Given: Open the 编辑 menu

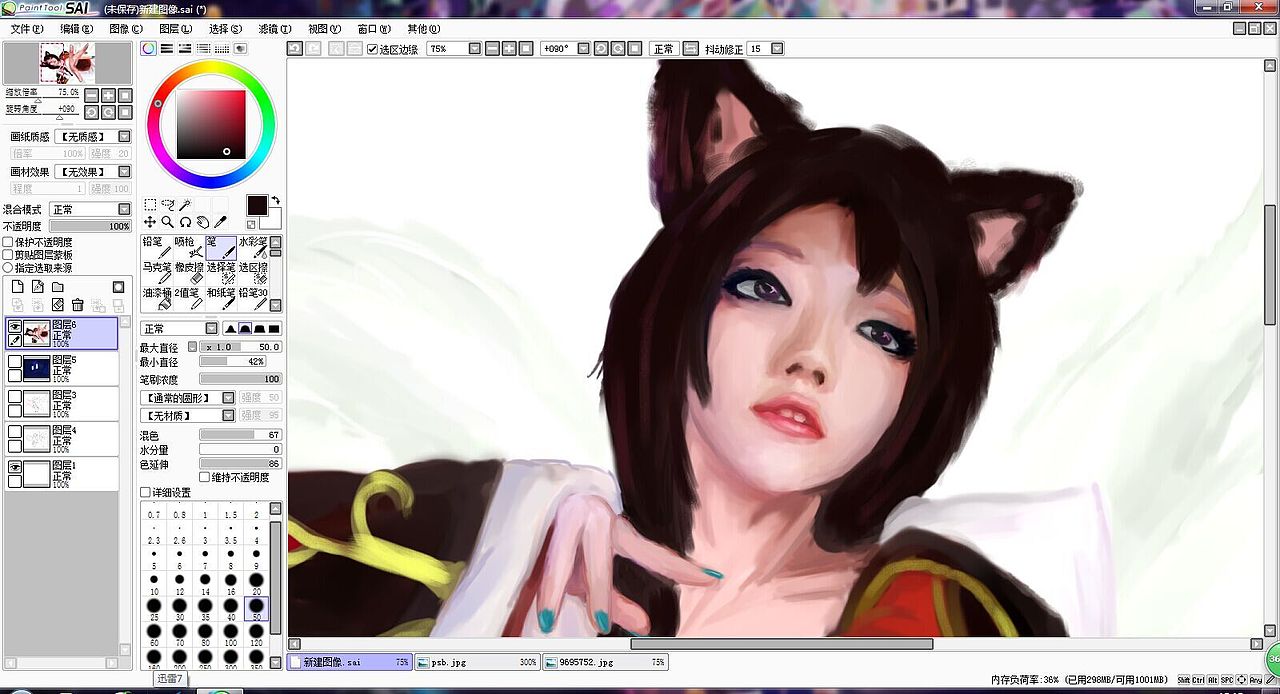Looking at the screenshot, I should tap(77, 29).
